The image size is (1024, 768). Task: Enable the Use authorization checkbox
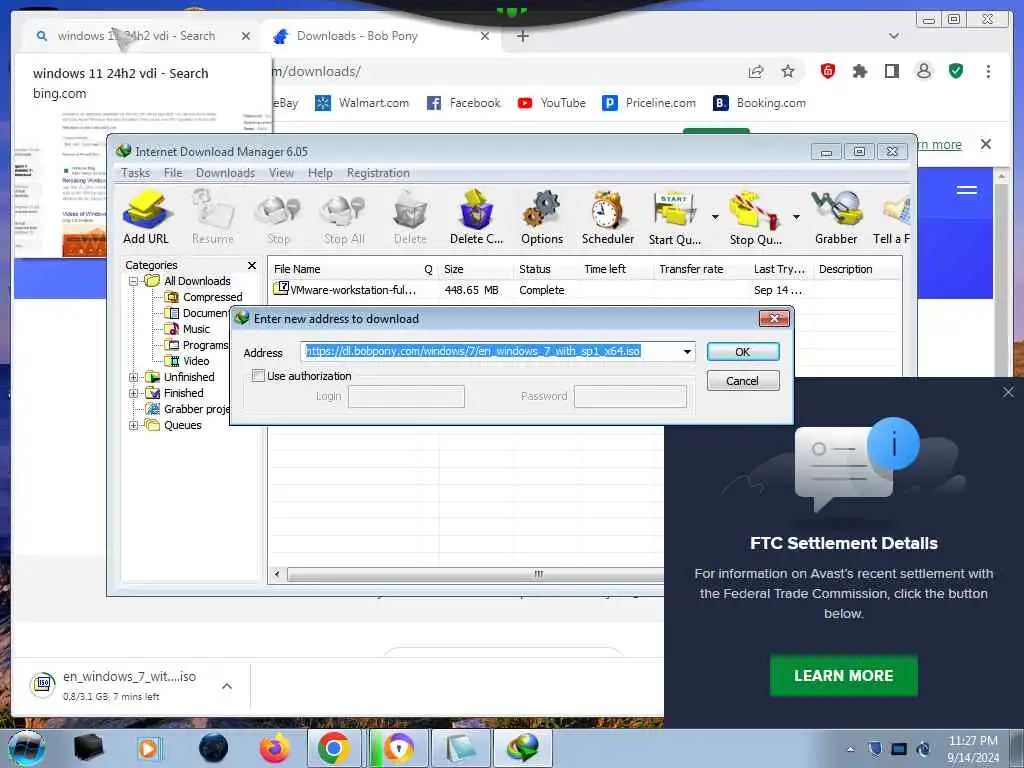(x=259, y=376)
